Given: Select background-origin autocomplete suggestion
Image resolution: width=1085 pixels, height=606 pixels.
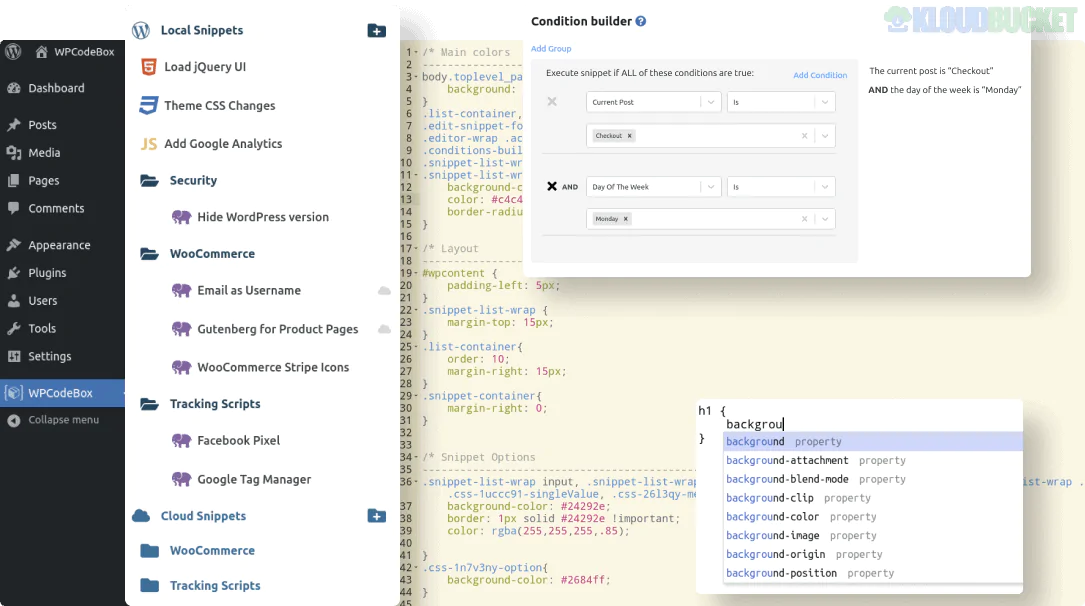Looking at the screenshot, I should point(873,554).
